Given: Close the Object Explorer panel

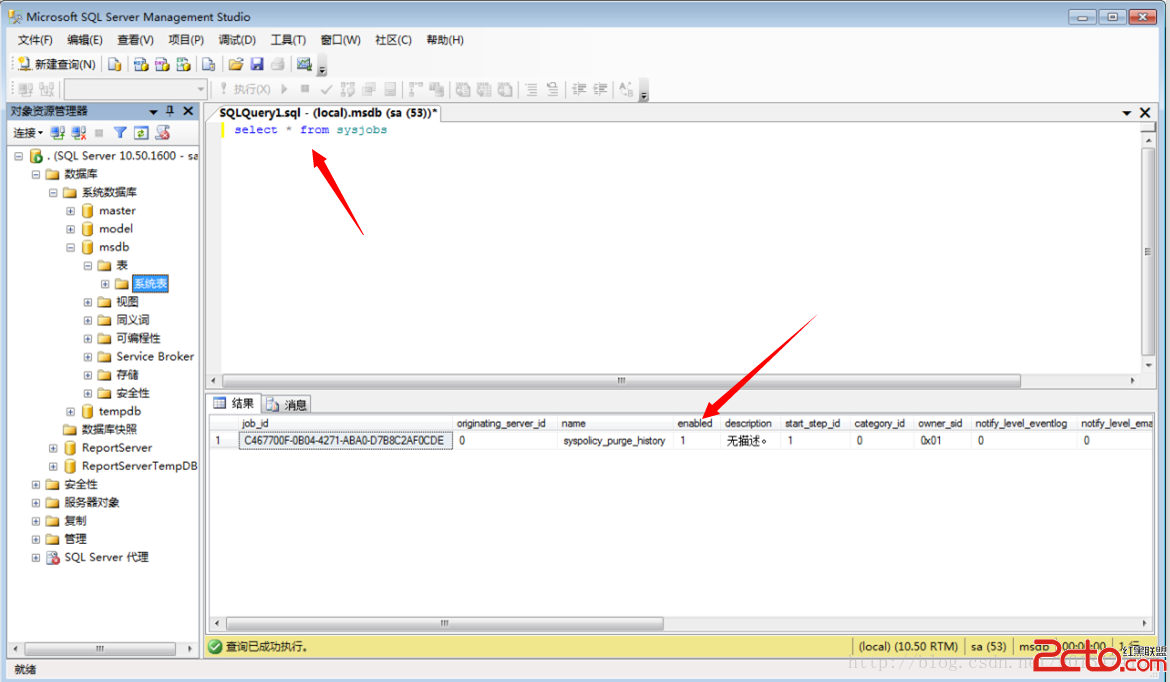Looking at the screenshot, I should click(x=188, y=111).
